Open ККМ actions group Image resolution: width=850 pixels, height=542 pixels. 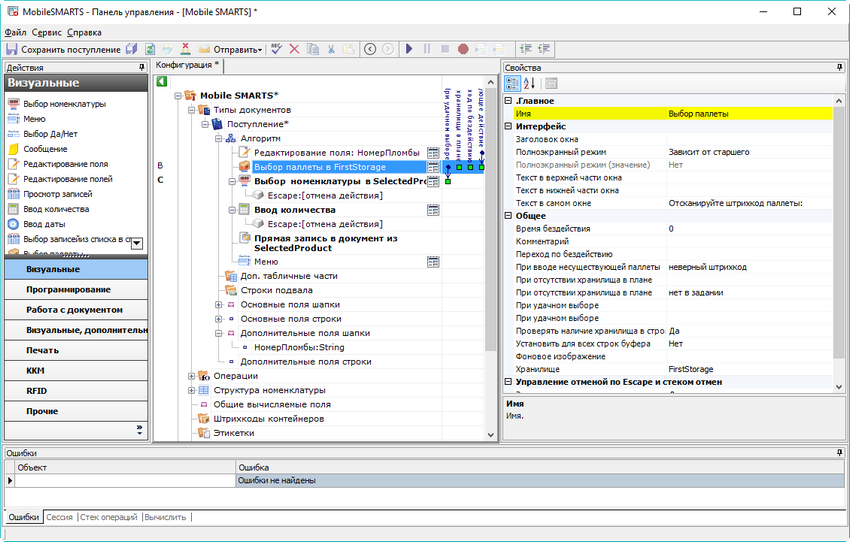(76, 371)
